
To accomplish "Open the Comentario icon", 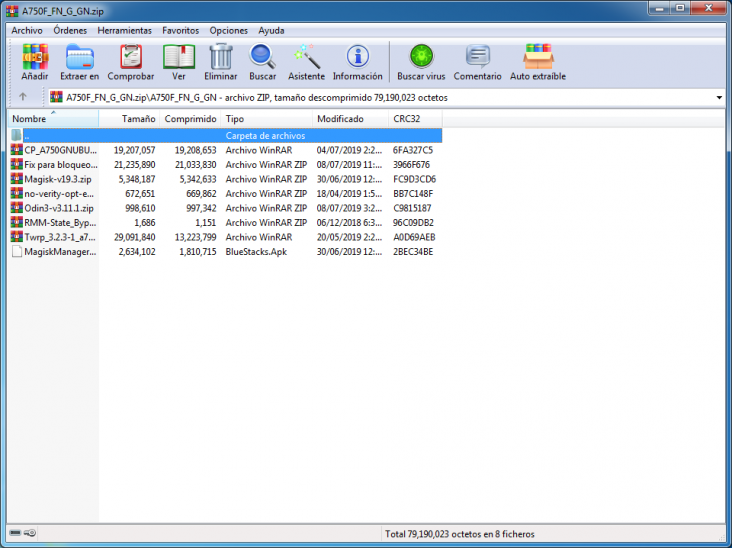I will point(478,56).
